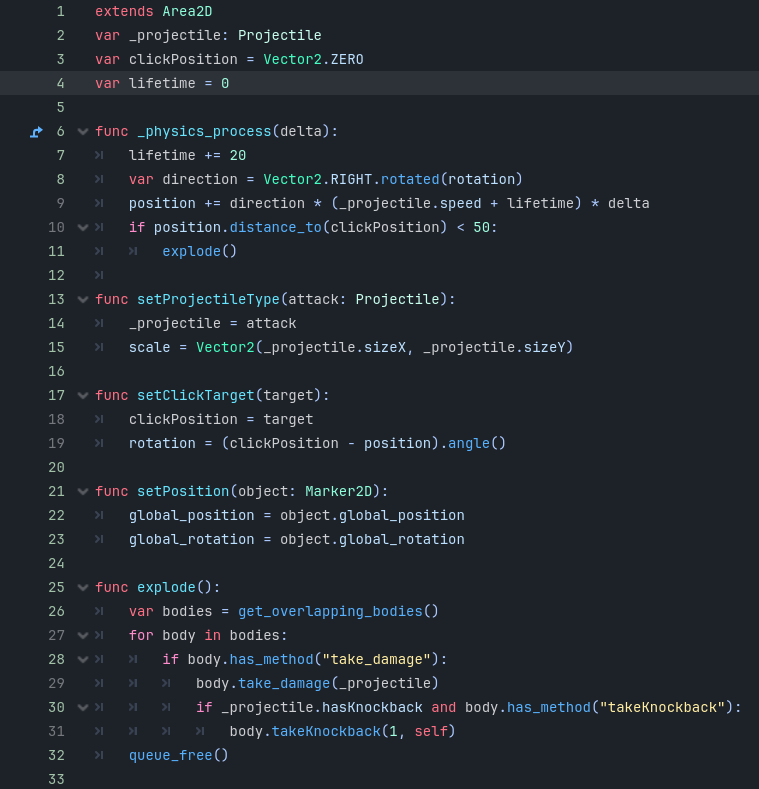The height and width of the screenshot is (789, 759).
Task: Click the "take_damage" string on line 28
Action: coord(376,659)
